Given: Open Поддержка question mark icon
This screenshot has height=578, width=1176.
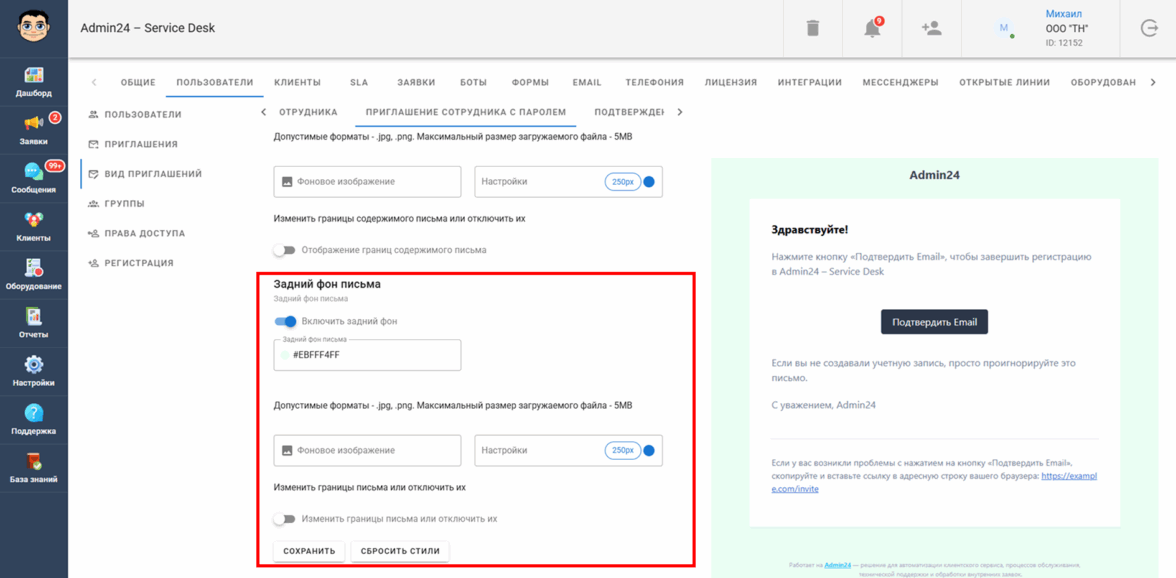Looking at the screenshot, I should (x=34, y=412).
